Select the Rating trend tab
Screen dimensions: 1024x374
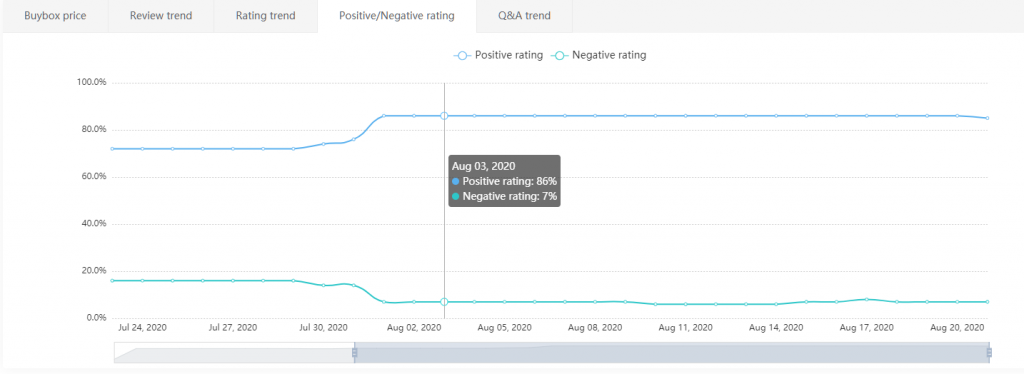point(266,16)
